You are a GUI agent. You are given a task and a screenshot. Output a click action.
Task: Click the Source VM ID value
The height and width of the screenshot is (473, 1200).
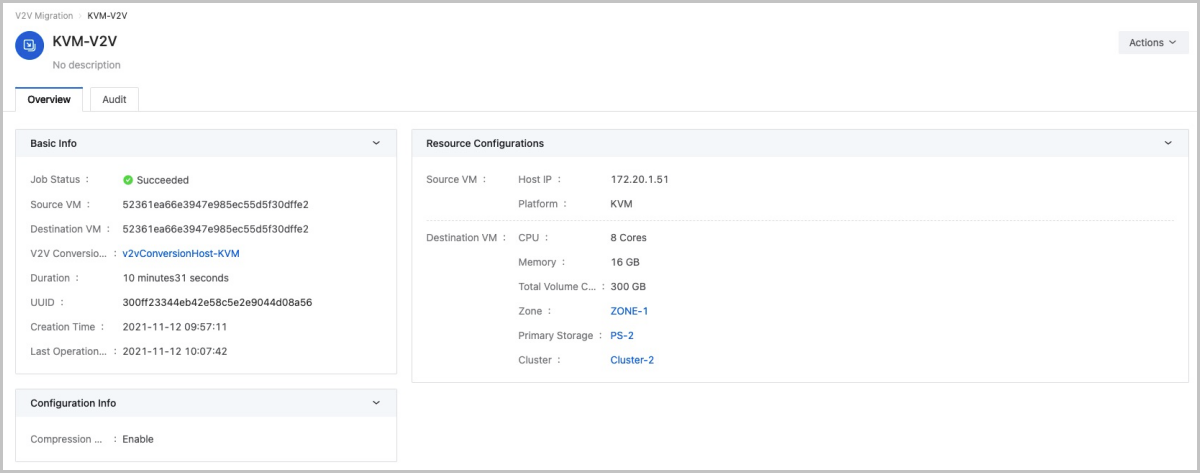[x=215, y=204]
